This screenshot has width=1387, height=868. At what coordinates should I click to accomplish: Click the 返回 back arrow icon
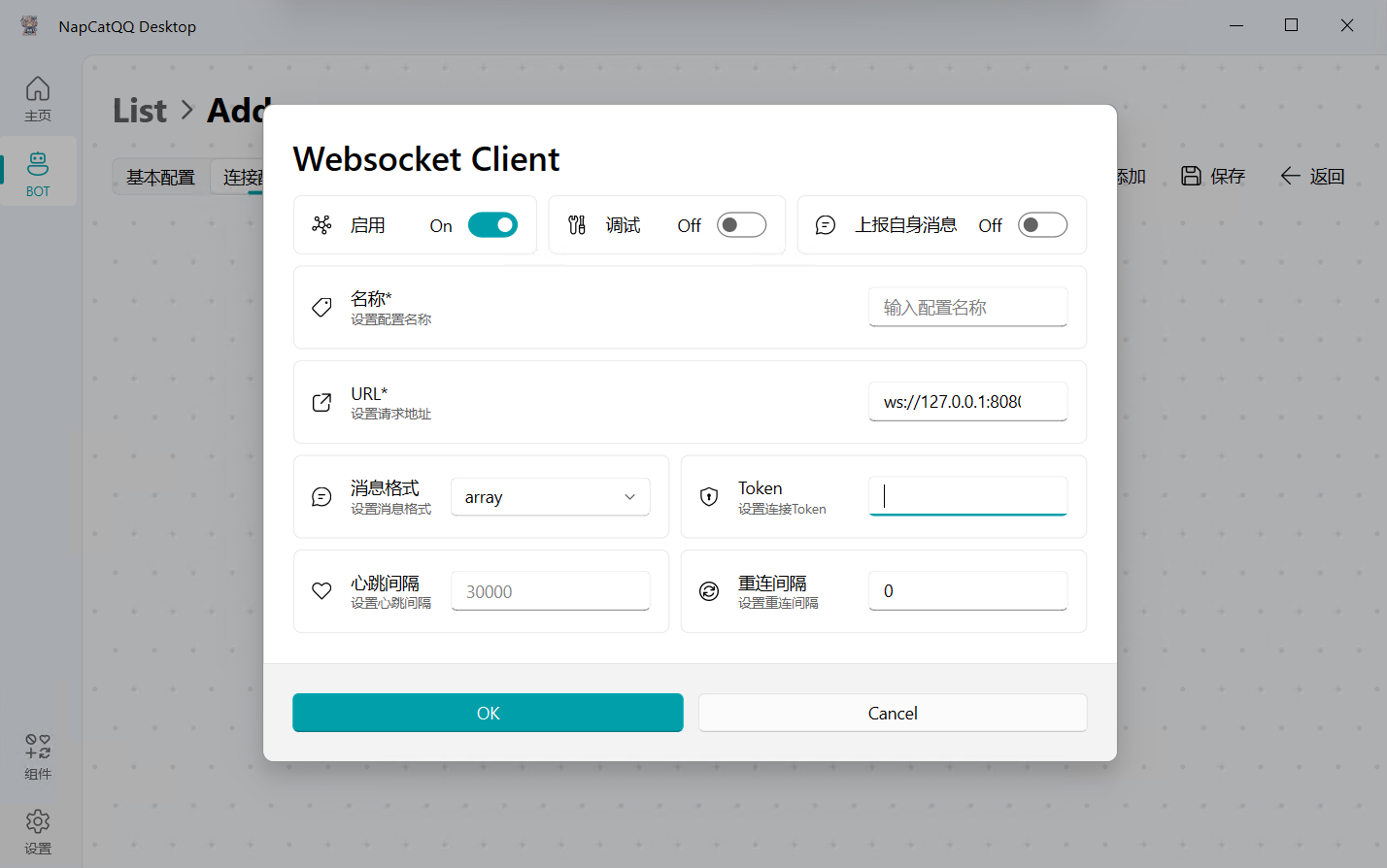pos(1290,176)
